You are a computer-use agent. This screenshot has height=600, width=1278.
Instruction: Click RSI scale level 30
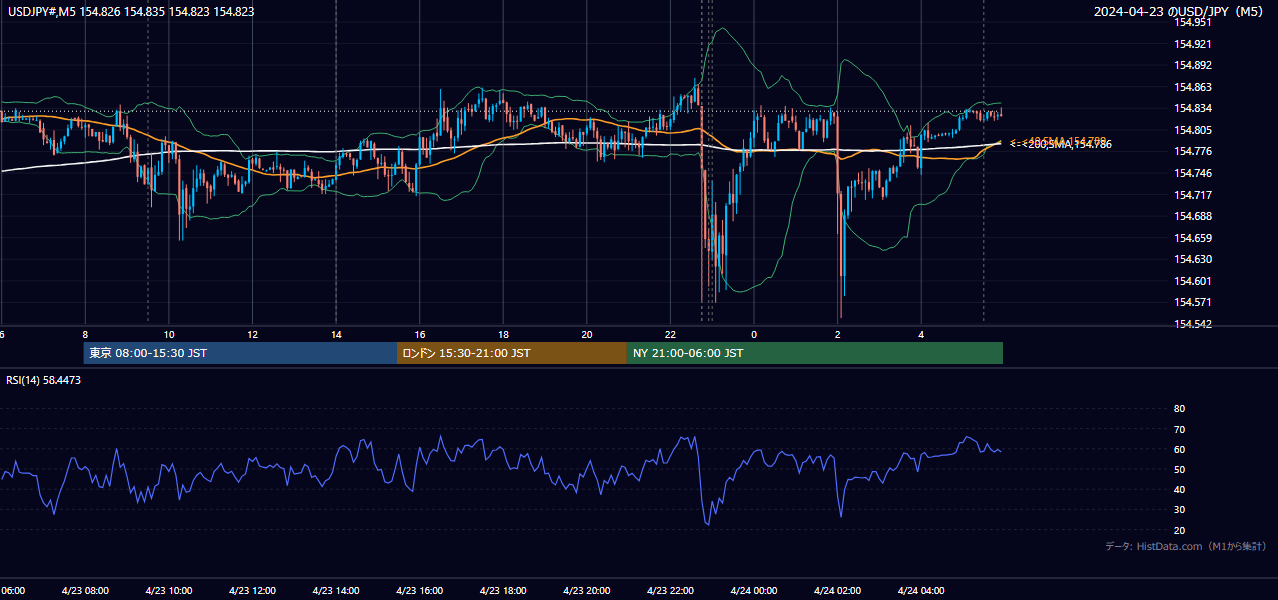click(x=1179, y=510)
